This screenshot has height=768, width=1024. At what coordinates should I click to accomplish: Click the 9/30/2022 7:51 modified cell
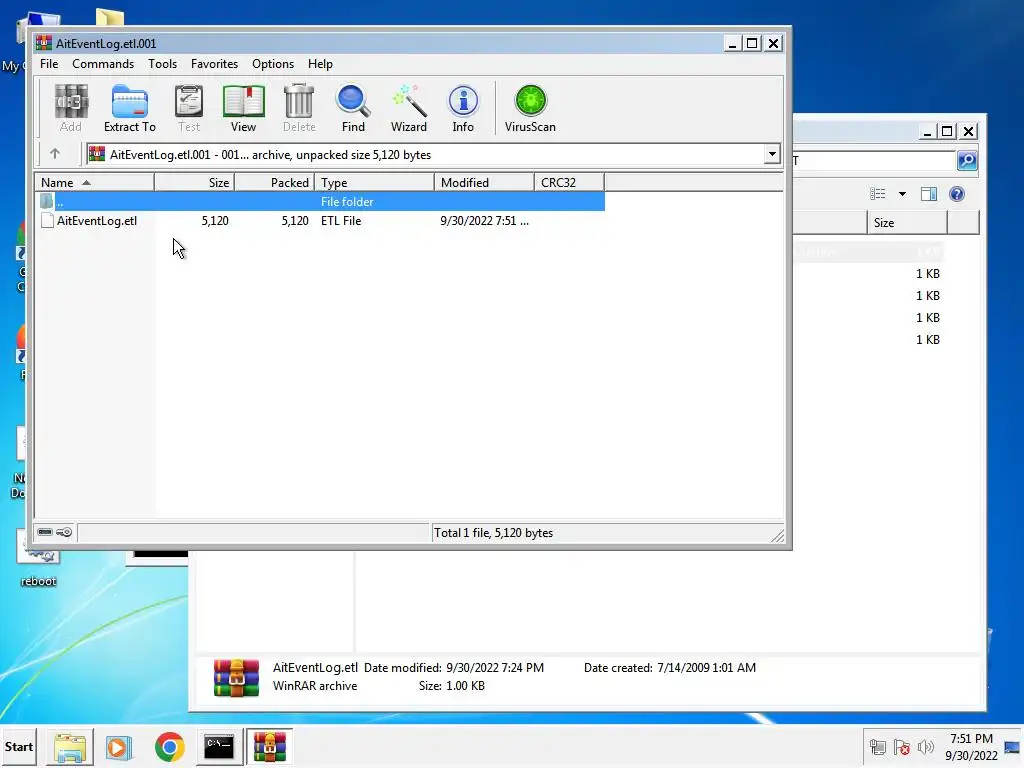(x=484, y=221)
